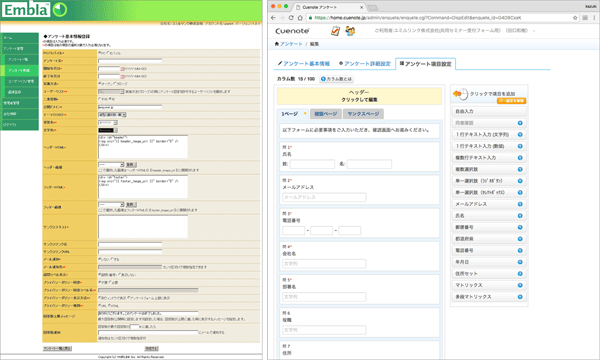Add 氏名 item via its blue icon
600x360 pixels.
(x=520, y=216)
